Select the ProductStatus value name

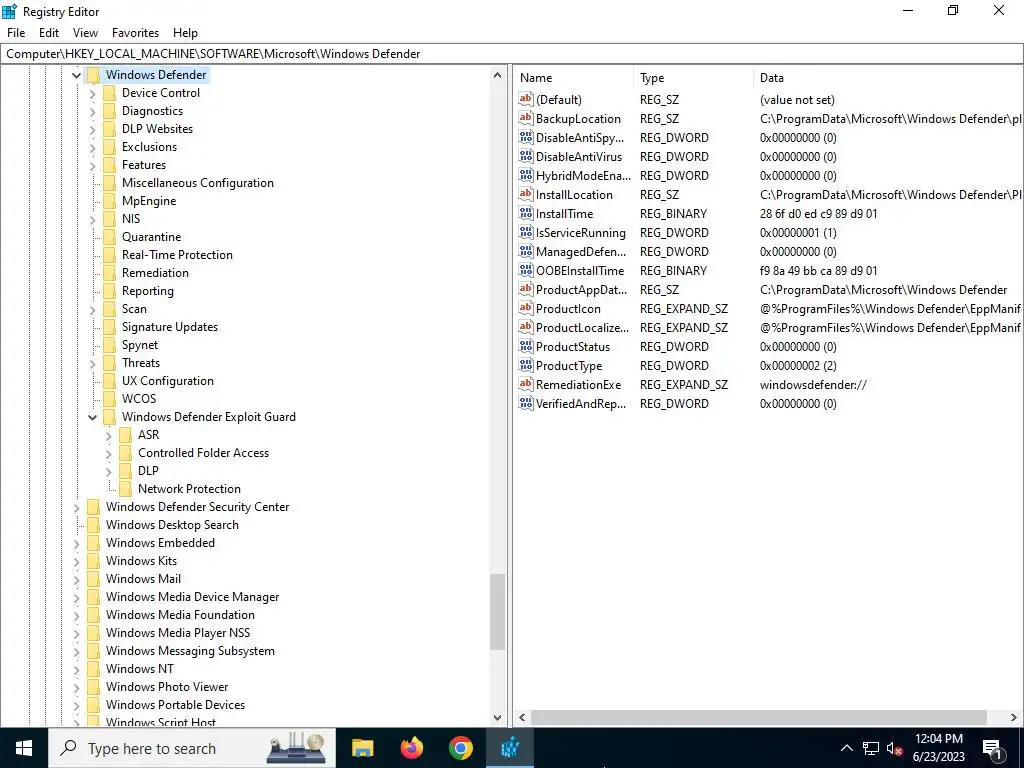[x=573, y=347]
